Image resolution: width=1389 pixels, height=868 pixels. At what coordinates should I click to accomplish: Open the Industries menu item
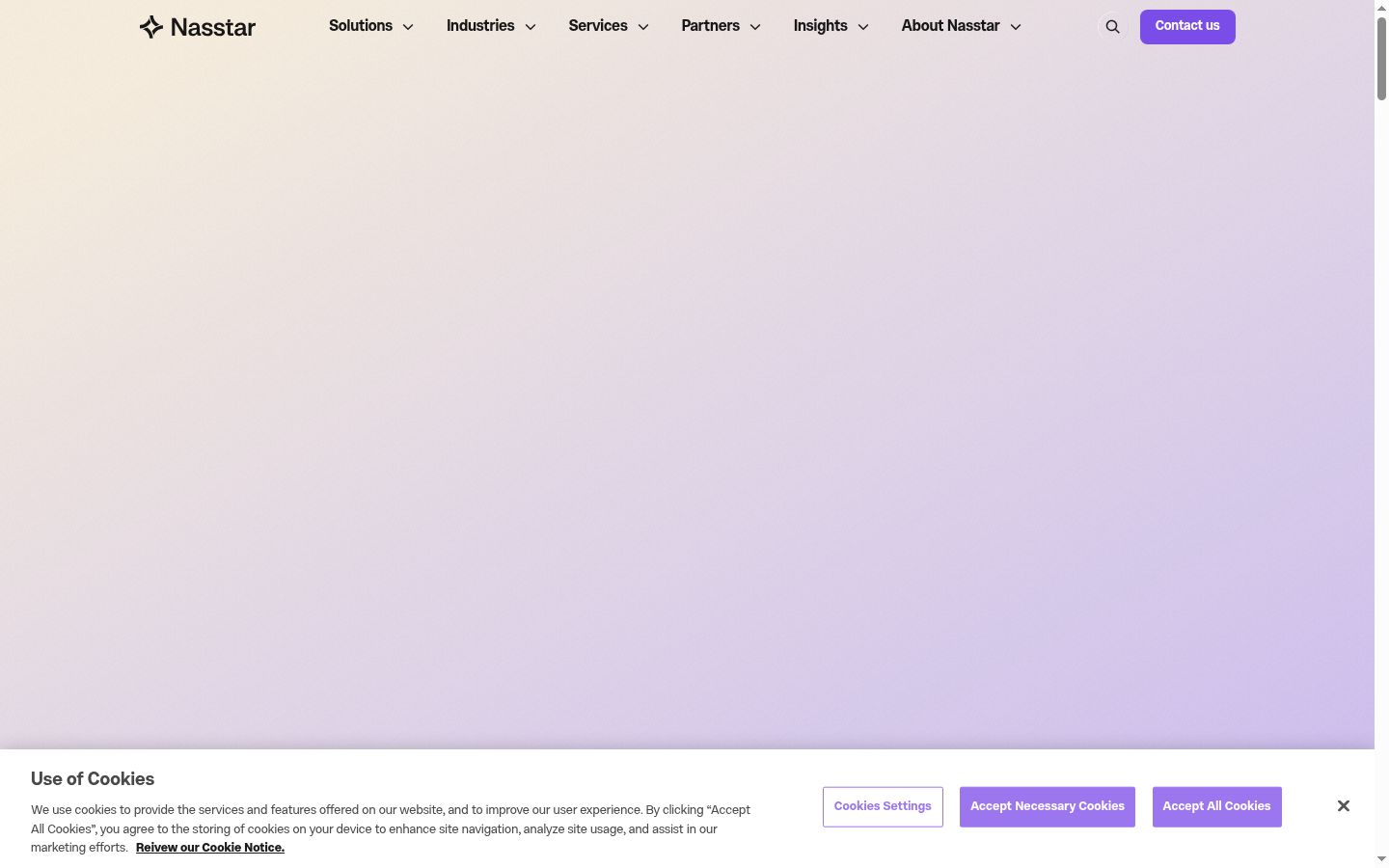(x=480, y=26)
